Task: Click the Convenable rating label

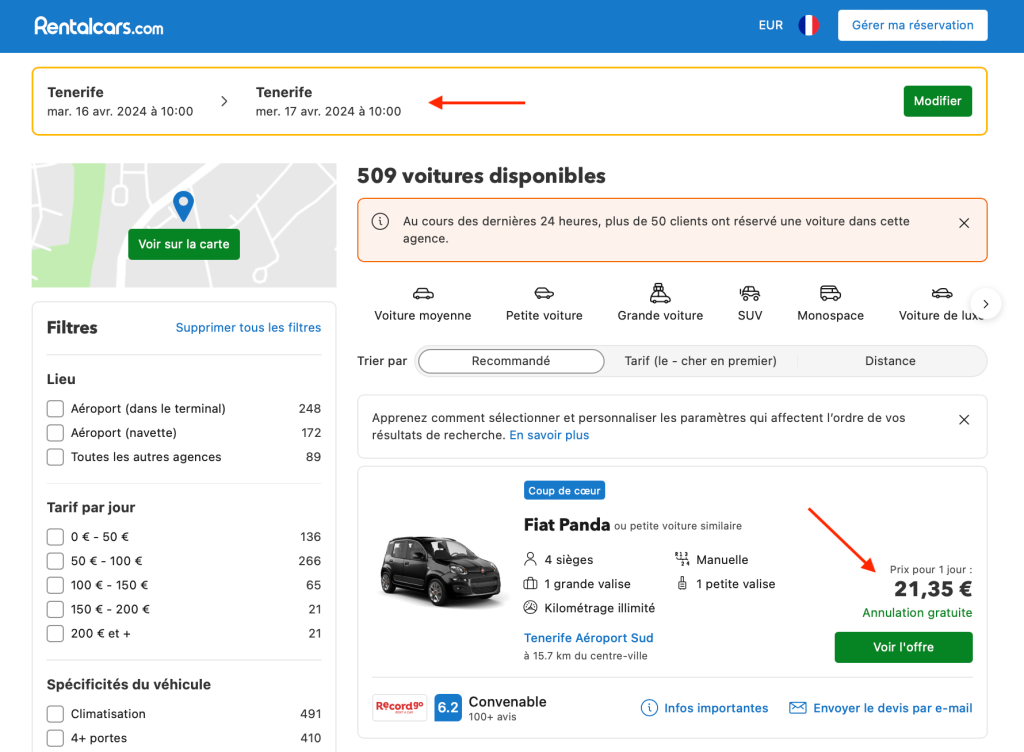Action: pyautogui.click(x=507, y=702)
